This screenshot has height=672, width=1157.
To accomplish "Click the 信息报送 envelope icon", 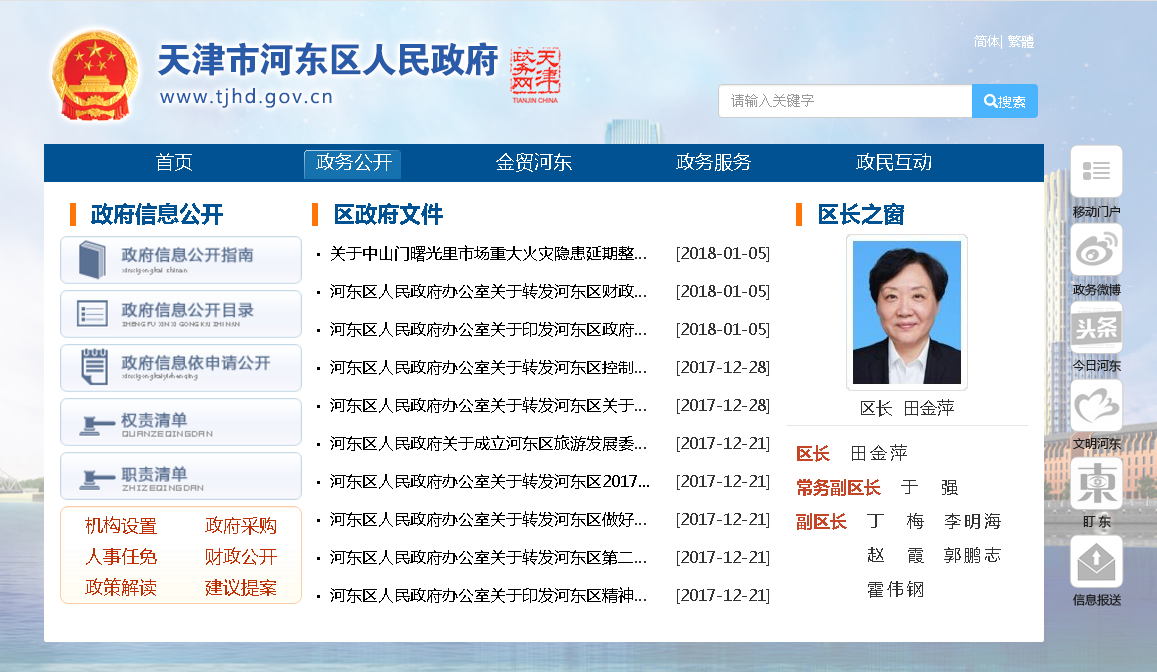I will click(1096, 562).
